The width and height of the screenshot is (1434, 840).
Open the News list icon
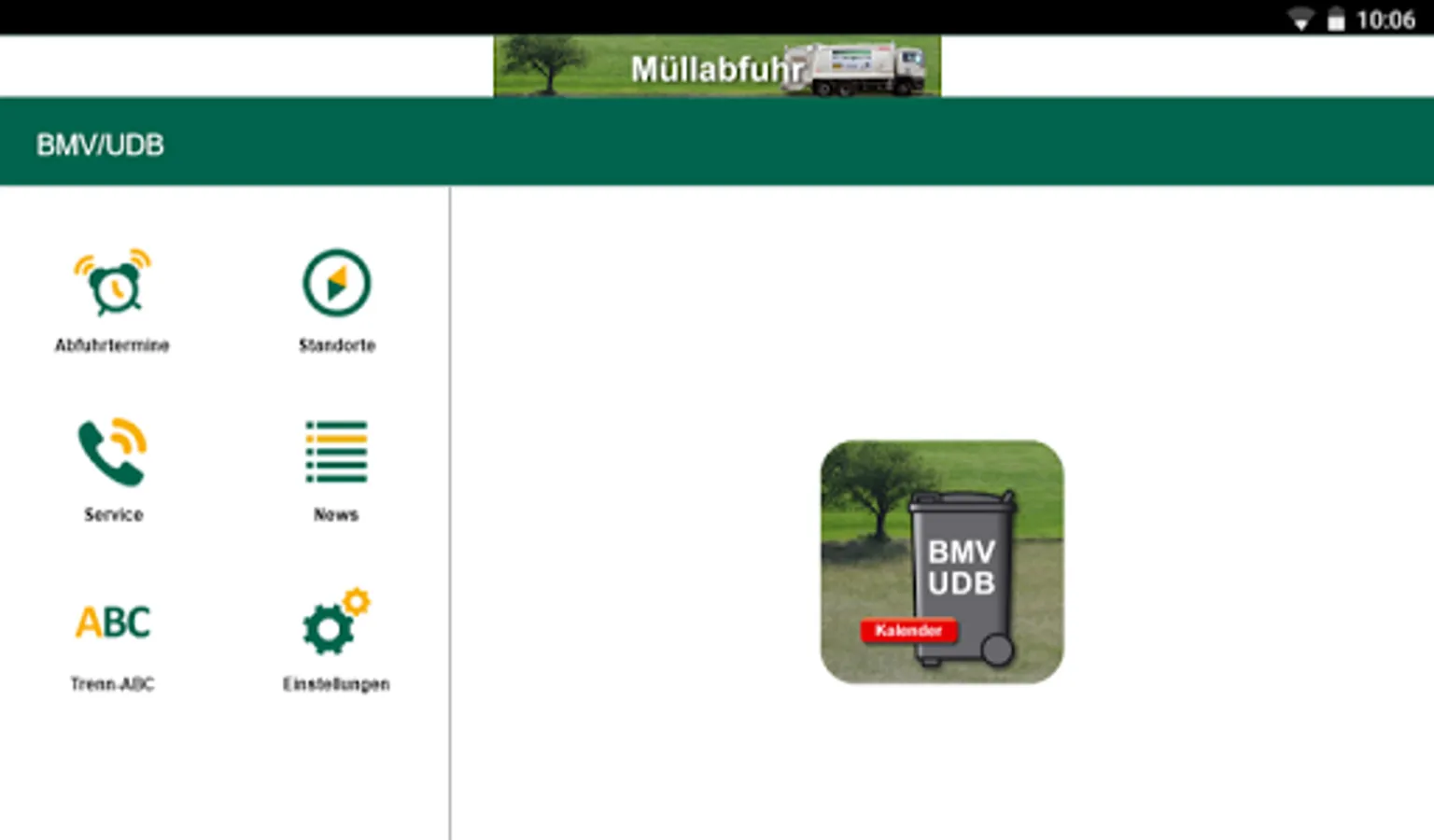click(x=337, y=452)
